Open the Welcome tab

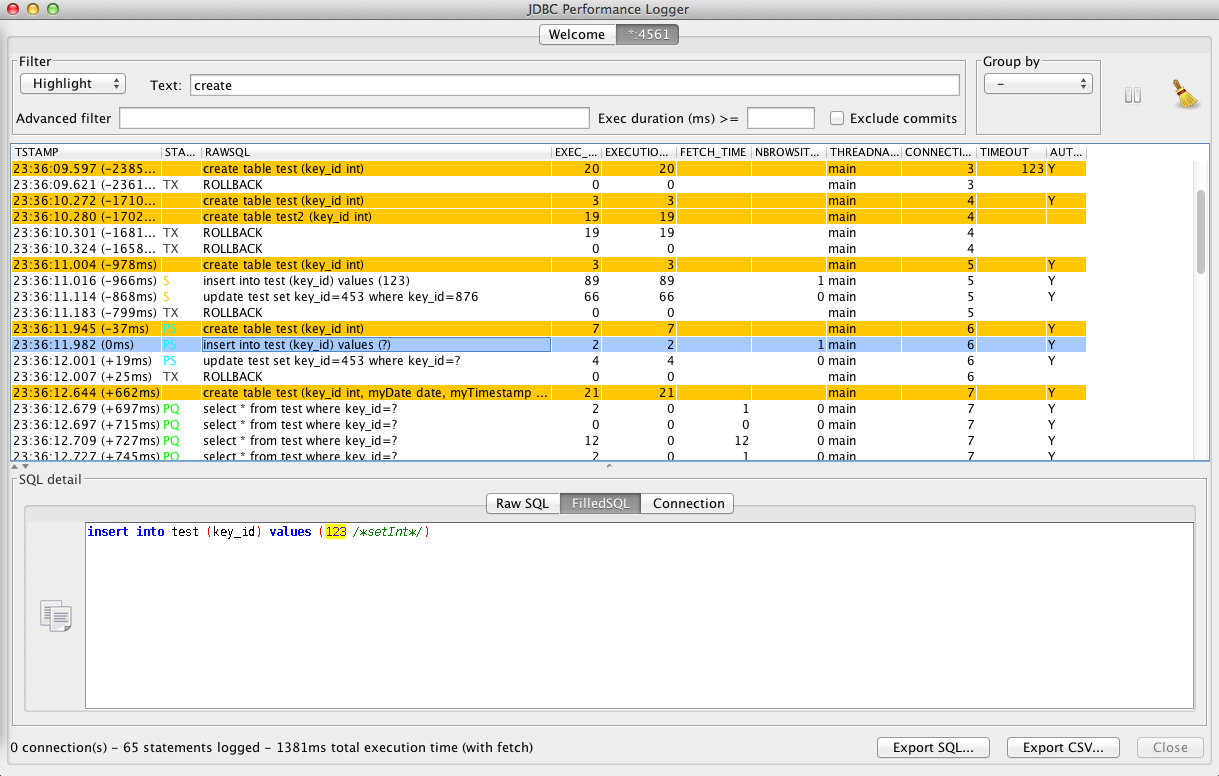point(577,34)
